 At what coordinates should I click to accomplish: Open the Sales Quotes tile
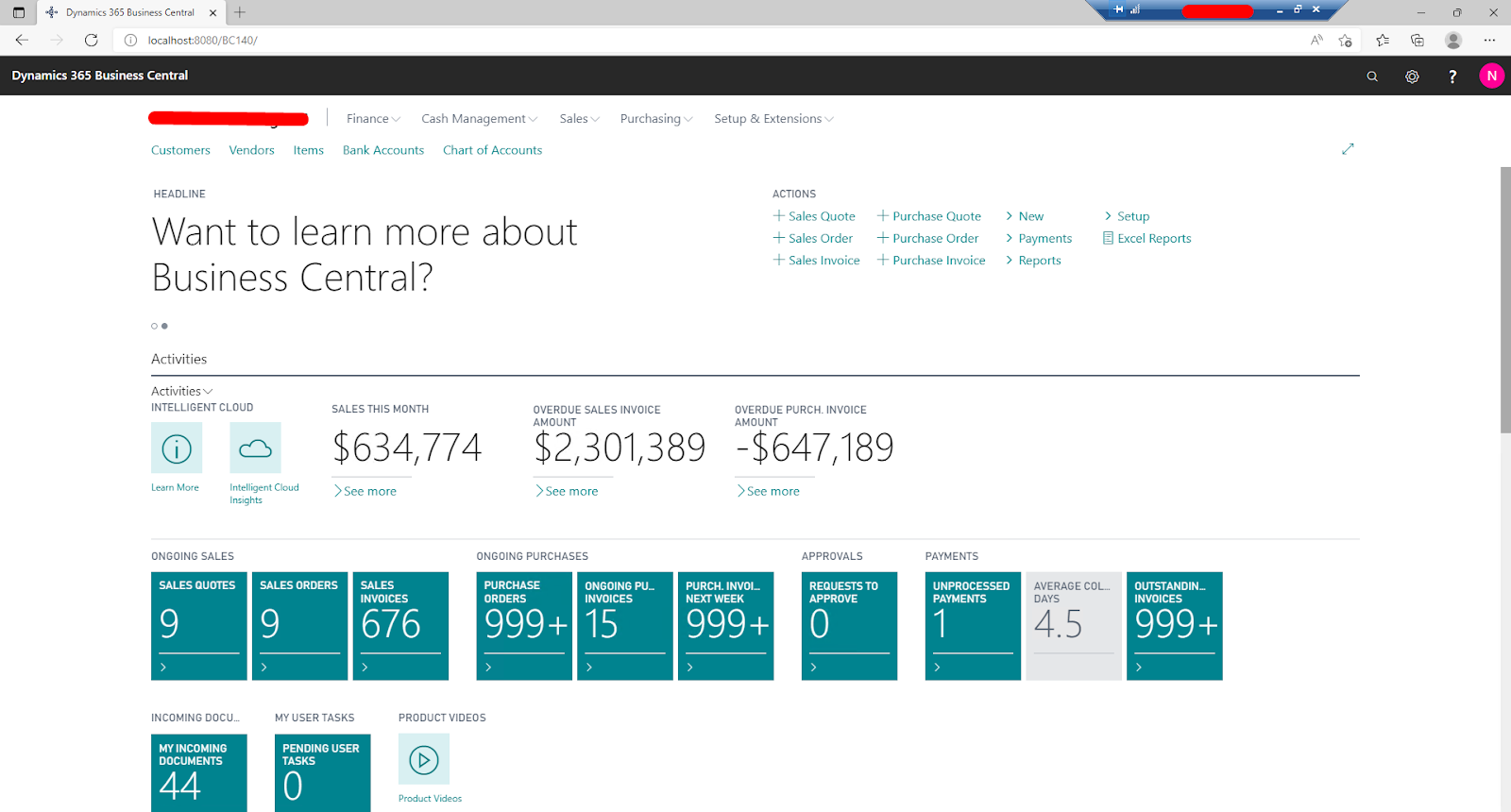coord(199,626)
